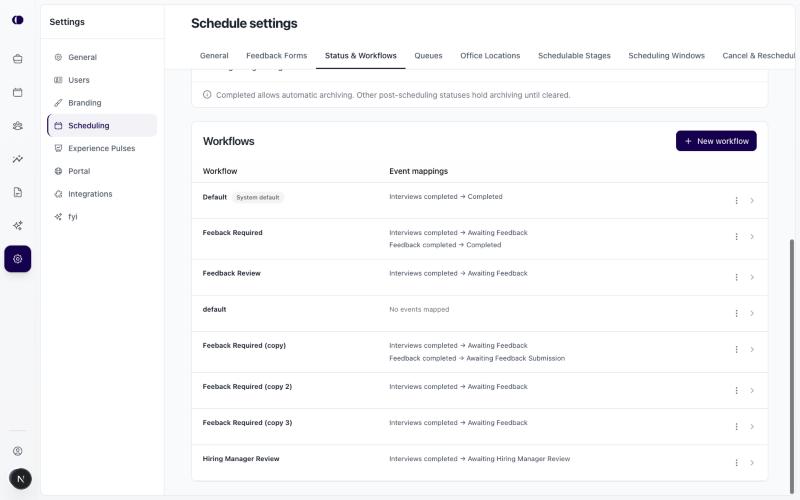Open three-dot menu for lowercase default workflow
Image resolution: width=800 pixels, height=500 pixels.
tap(736, 313)
